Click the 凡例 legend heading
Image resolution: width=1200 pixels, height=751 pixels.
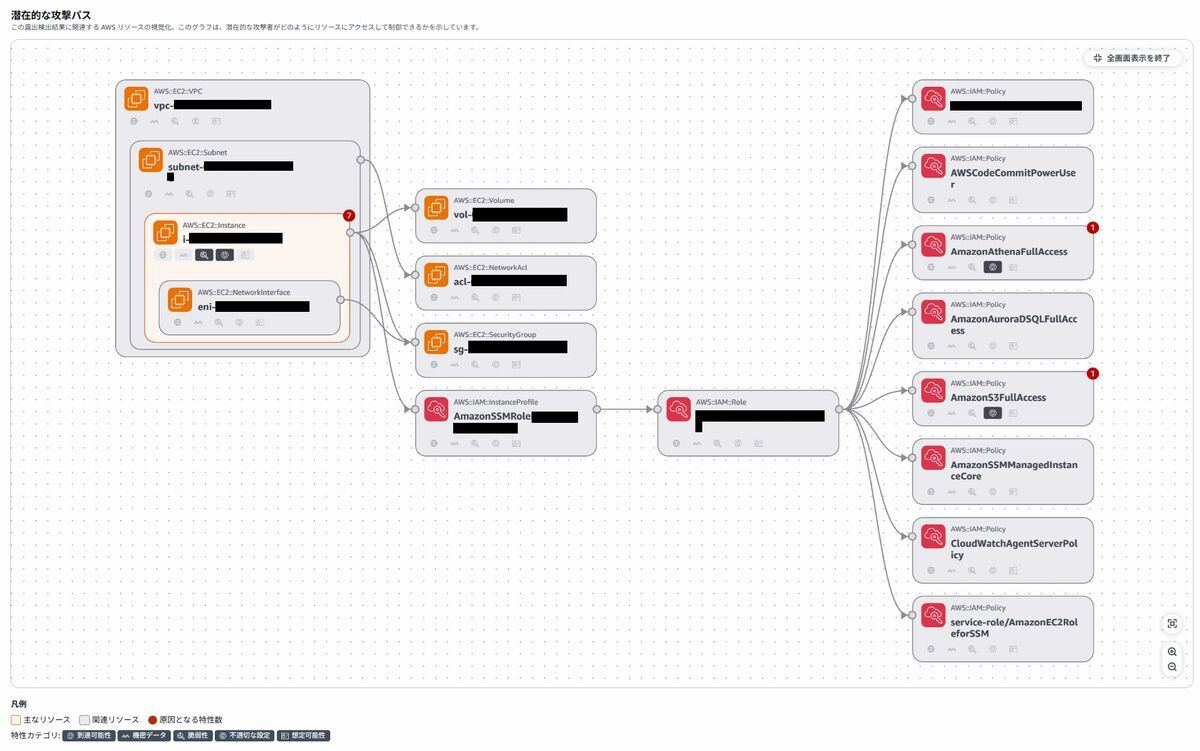pyautogui.click(x=19, y=704)
